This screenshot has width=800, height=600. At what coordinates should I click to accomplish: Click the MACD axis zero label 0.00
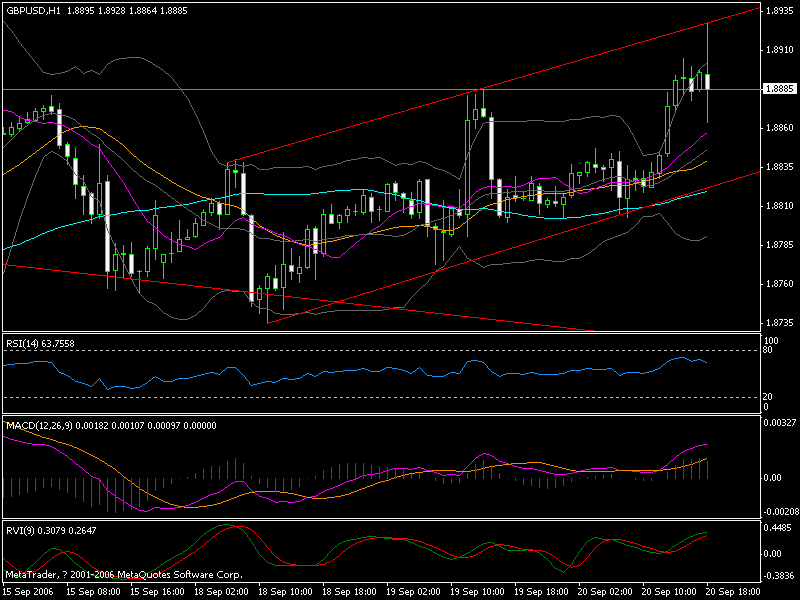[773, 478]
